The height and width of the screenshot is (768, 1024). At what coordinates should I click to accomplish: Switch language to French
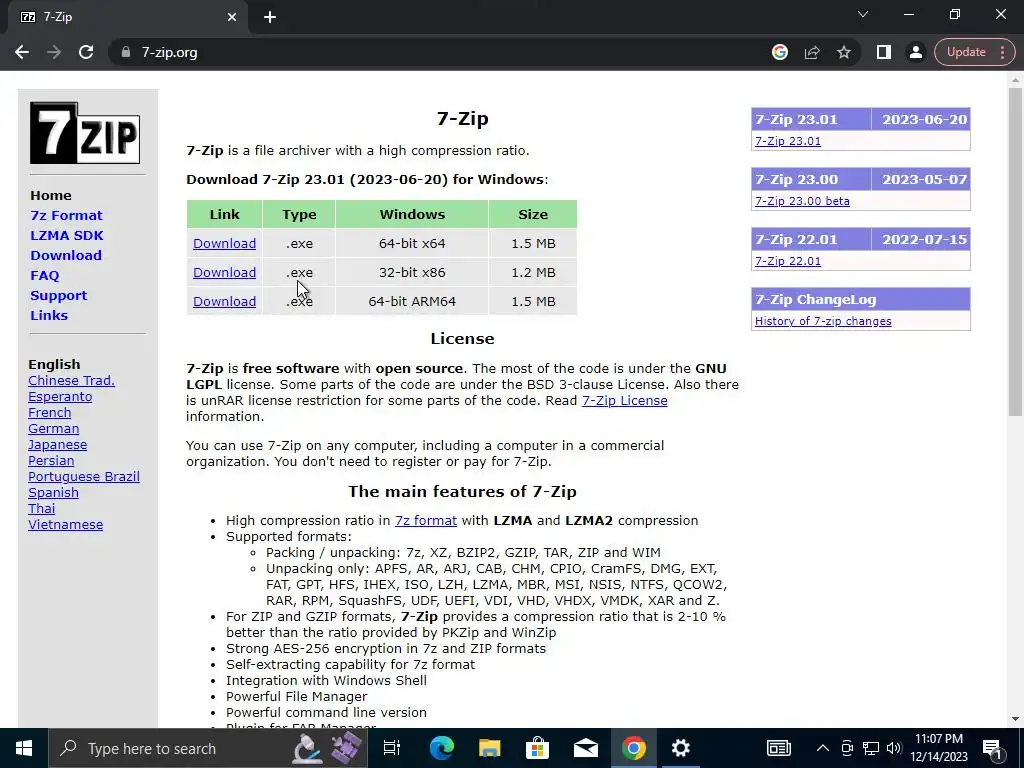(x=50, y=413)
